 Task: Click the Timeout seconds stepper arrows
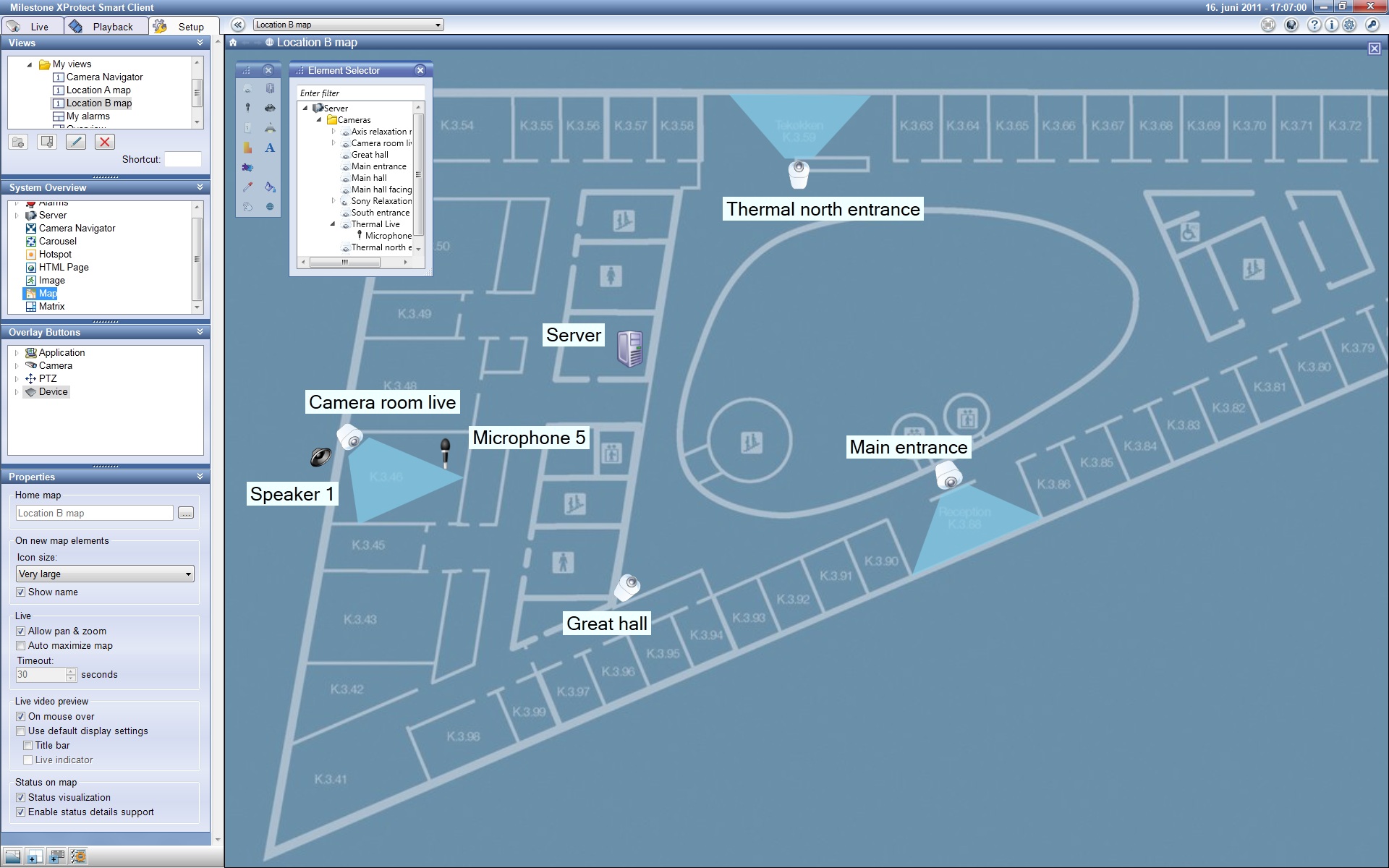[x=71, y=675]
